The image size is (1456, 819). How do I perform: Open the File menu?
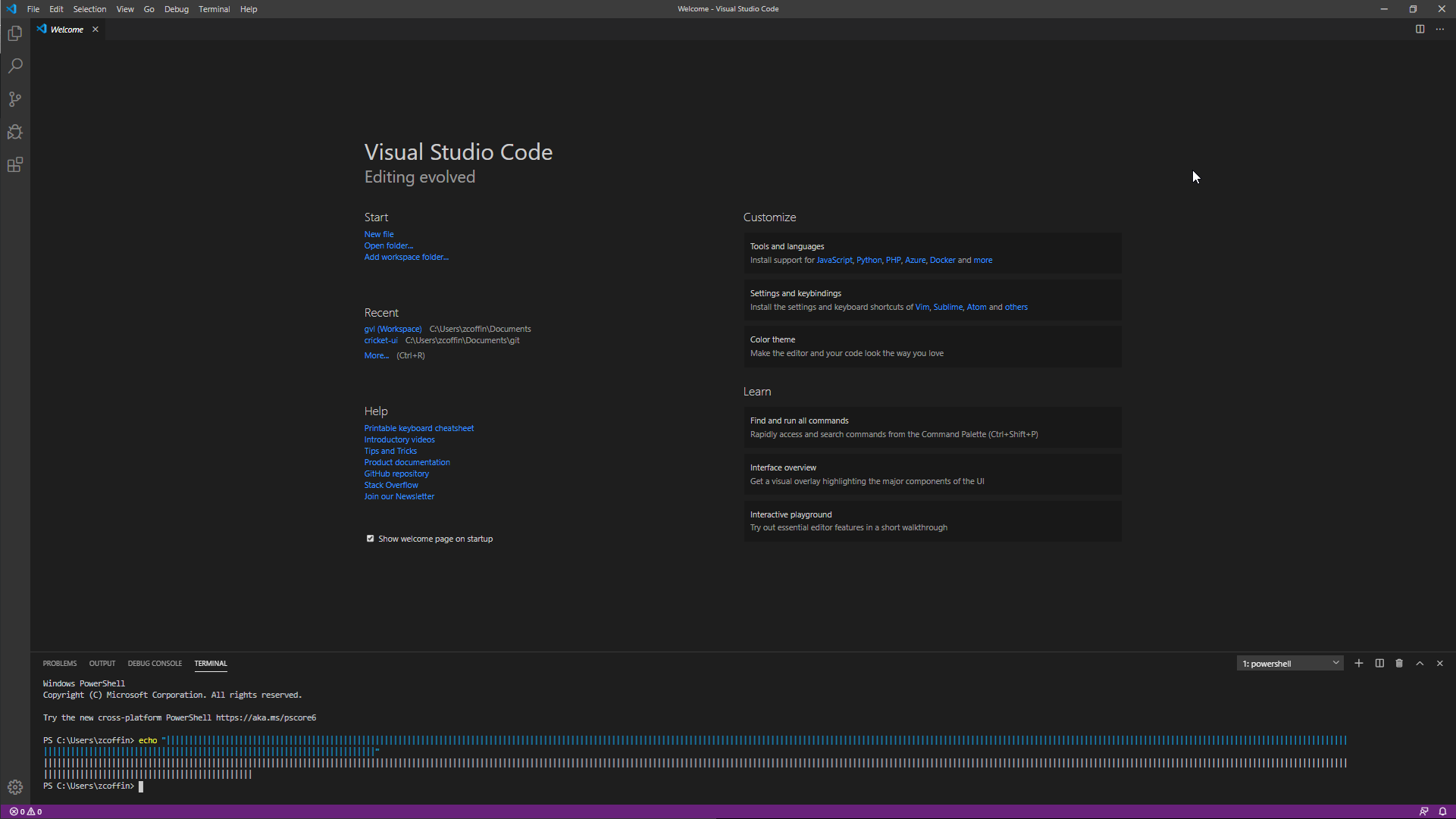[33, 9]
